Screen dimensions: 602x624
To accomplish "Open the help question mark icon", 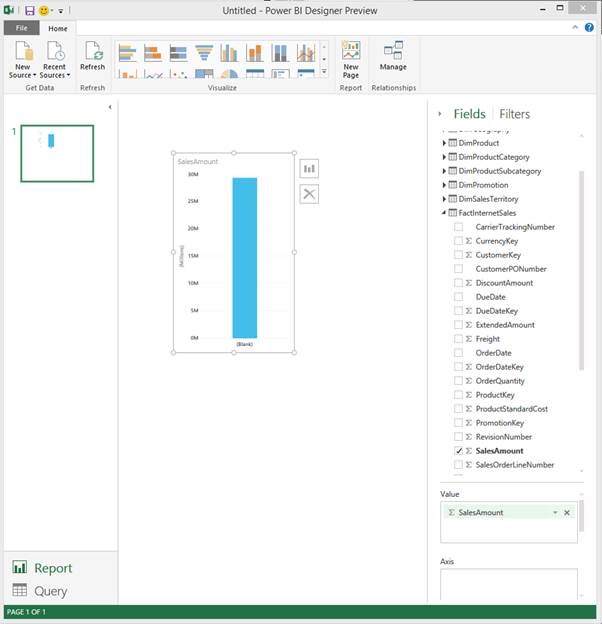I will [589, 27].
